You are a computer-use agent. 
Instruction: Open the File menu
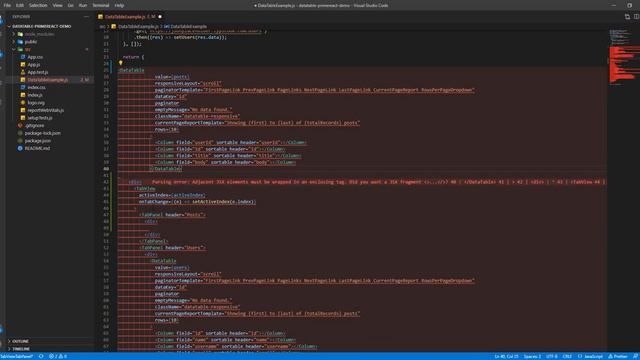click(x=7, y=5)
